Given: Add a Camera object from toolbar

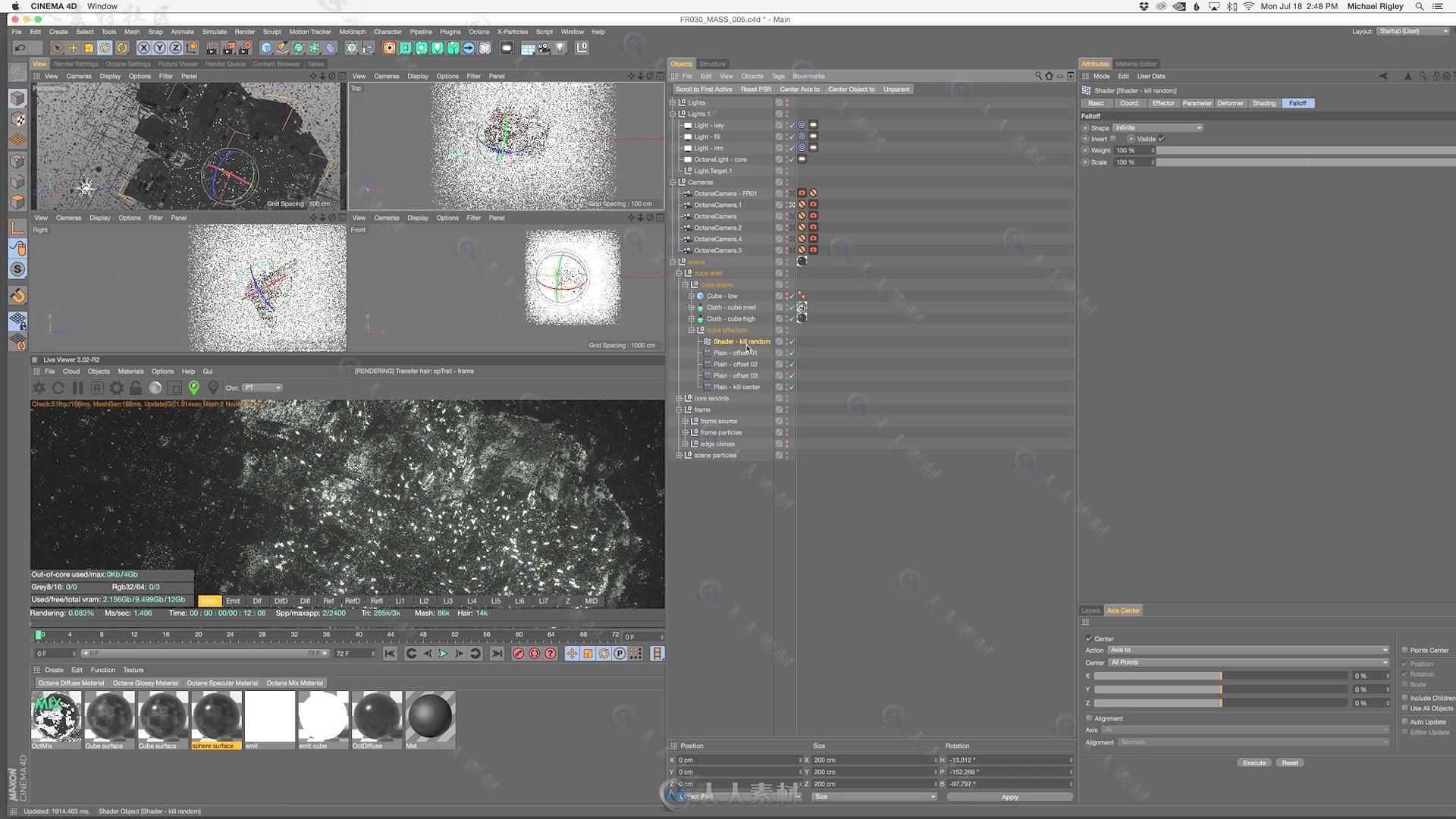Looking at the screenshot, I should coord(544,48).
